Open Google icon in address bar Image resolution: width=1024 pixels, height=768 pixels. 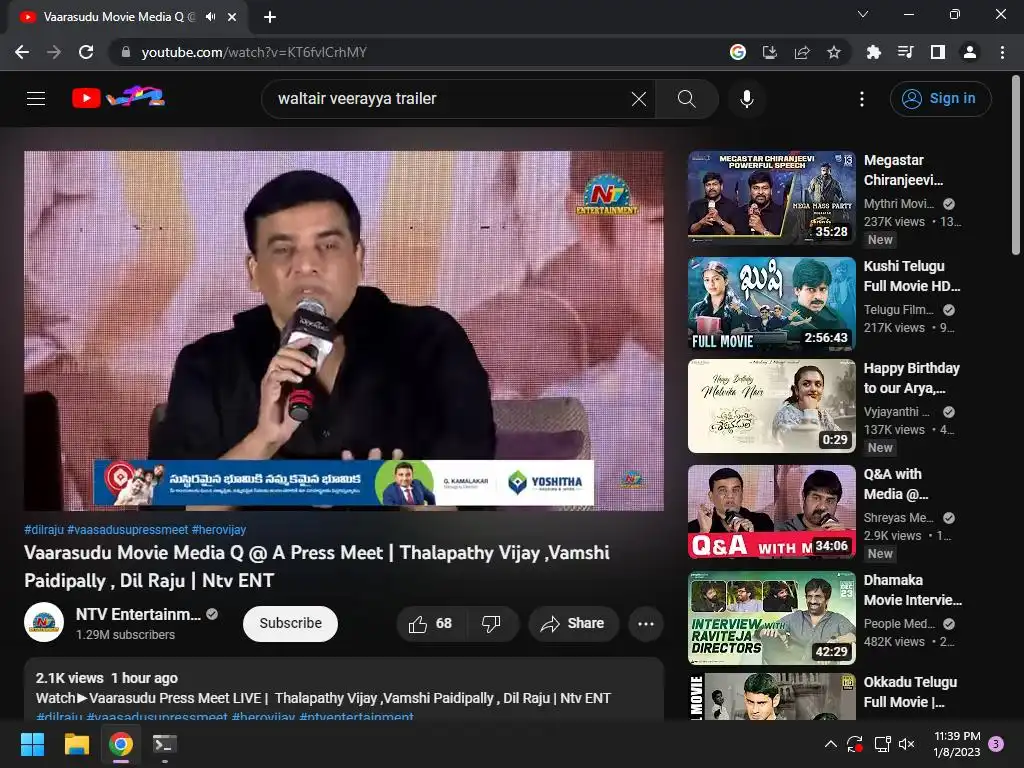coord(738,52)
